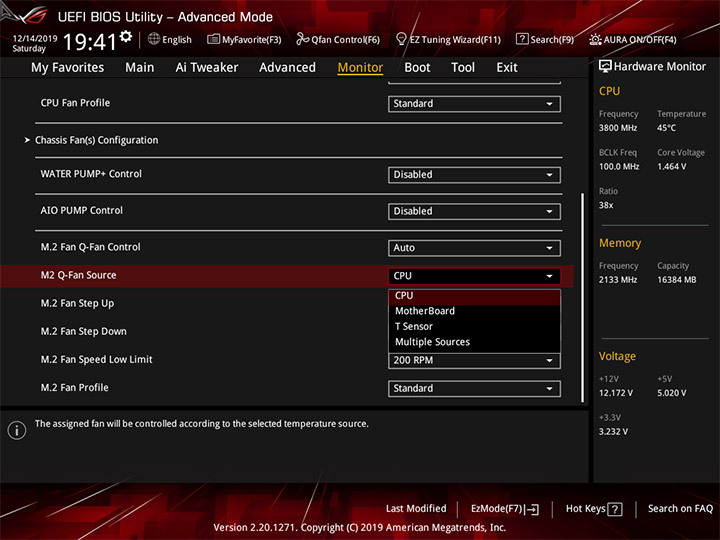Click the Hot Keys question mark icon
This screenshot has width=720, height=540.
[615, 509]
